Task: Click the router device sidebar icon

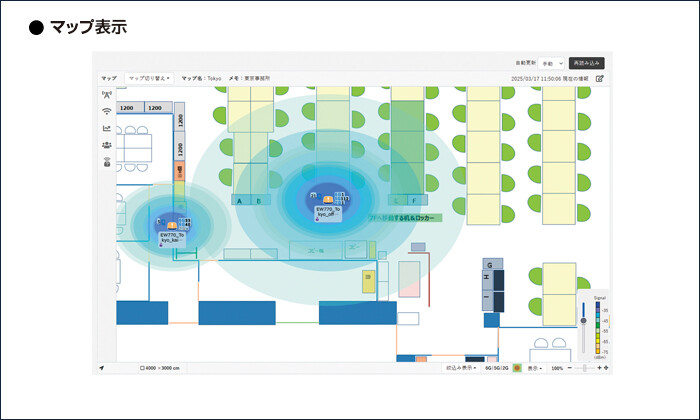Action: 106,161
